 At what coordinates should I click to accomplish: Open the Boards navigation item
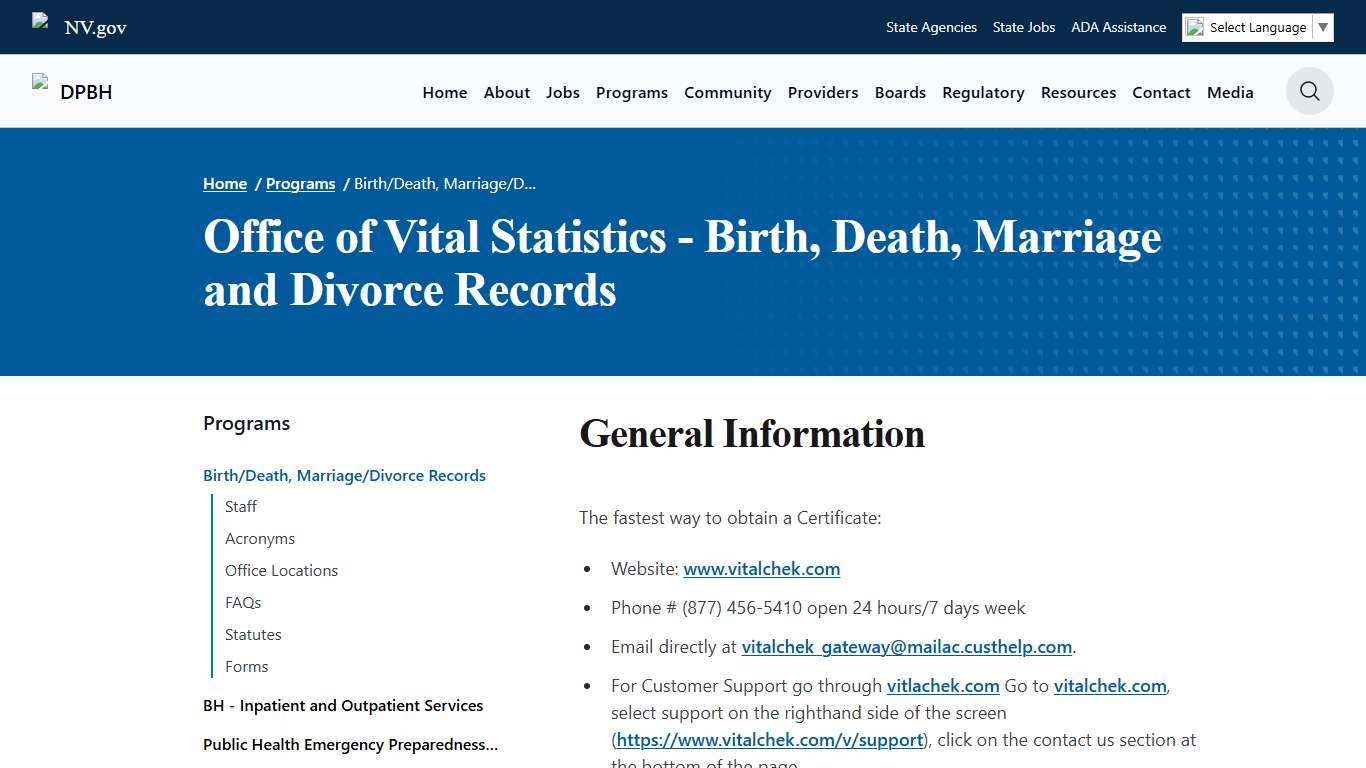click(x=899, y=92)
